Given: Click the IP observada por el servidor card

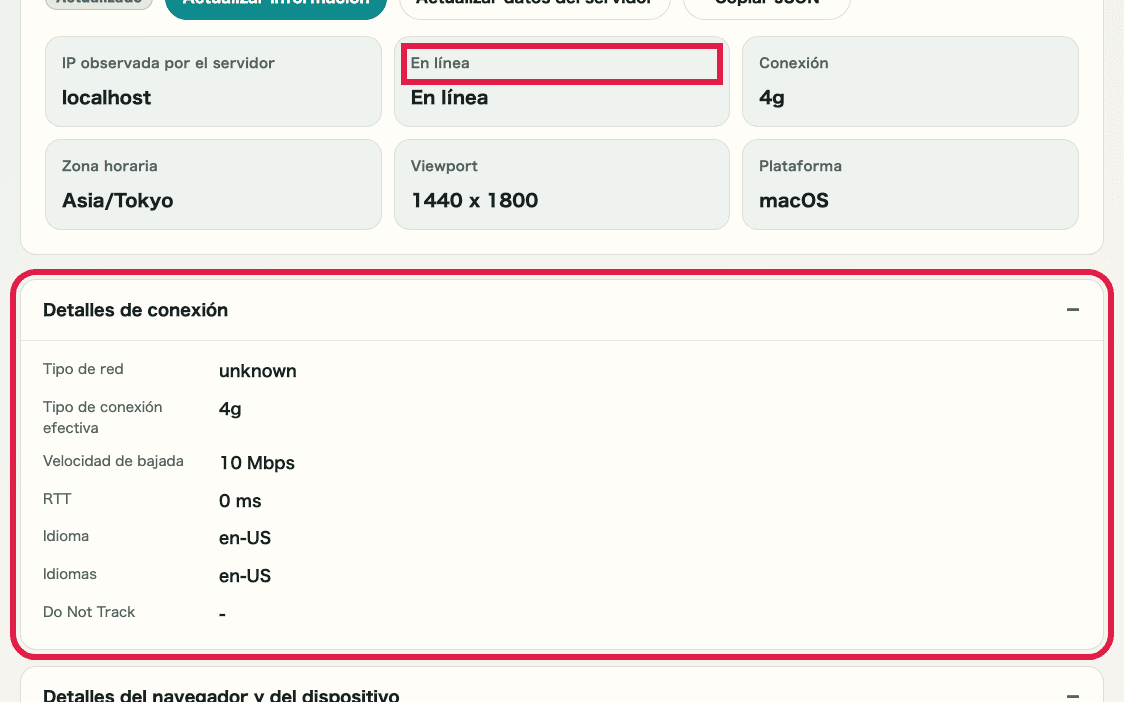Looking at the screenshot, I should click(213, 81).
